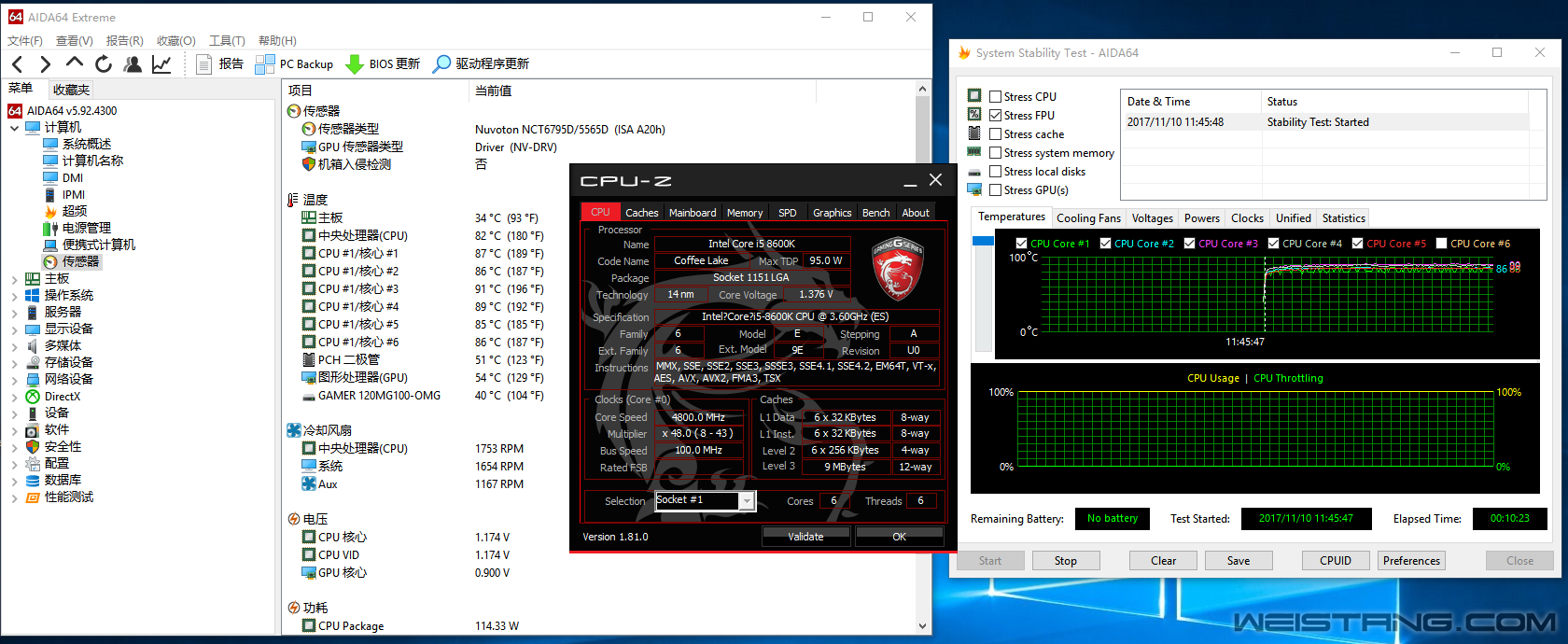Open the user icon in AIDA64 toolbar

pyautogui.click(x=133, y=63)
